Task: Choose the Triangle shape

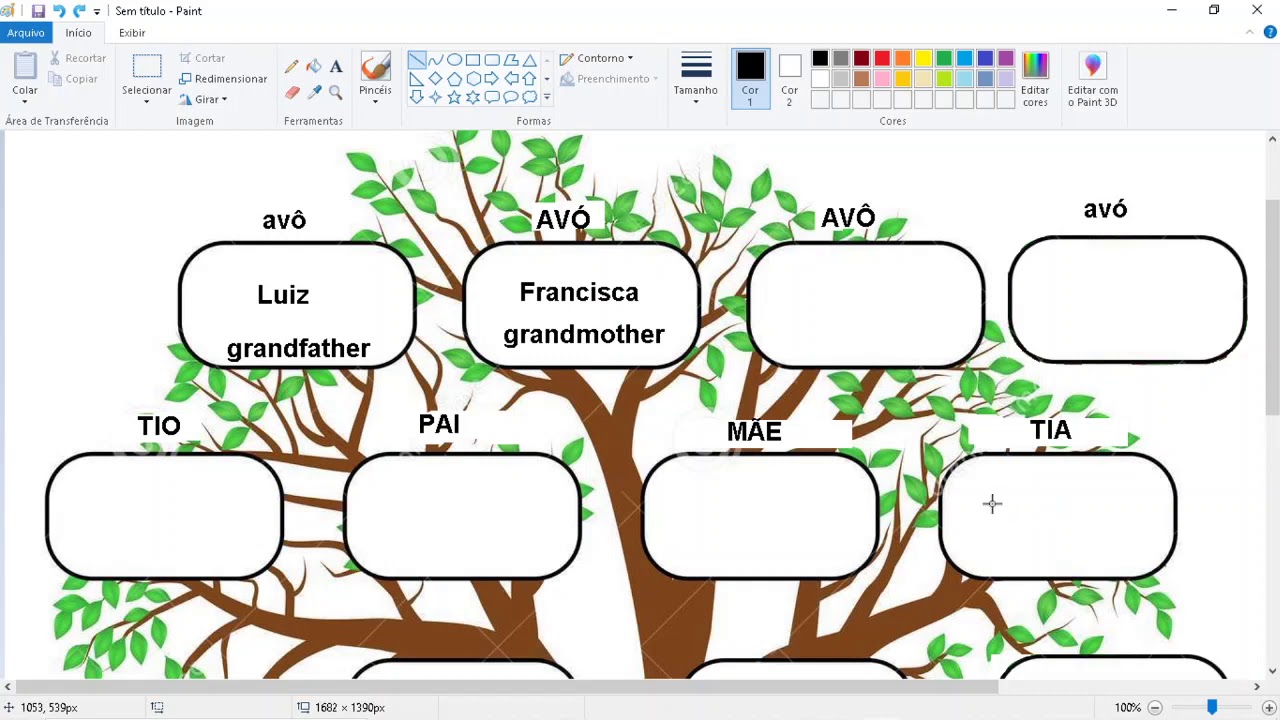Action: point(530,60)
